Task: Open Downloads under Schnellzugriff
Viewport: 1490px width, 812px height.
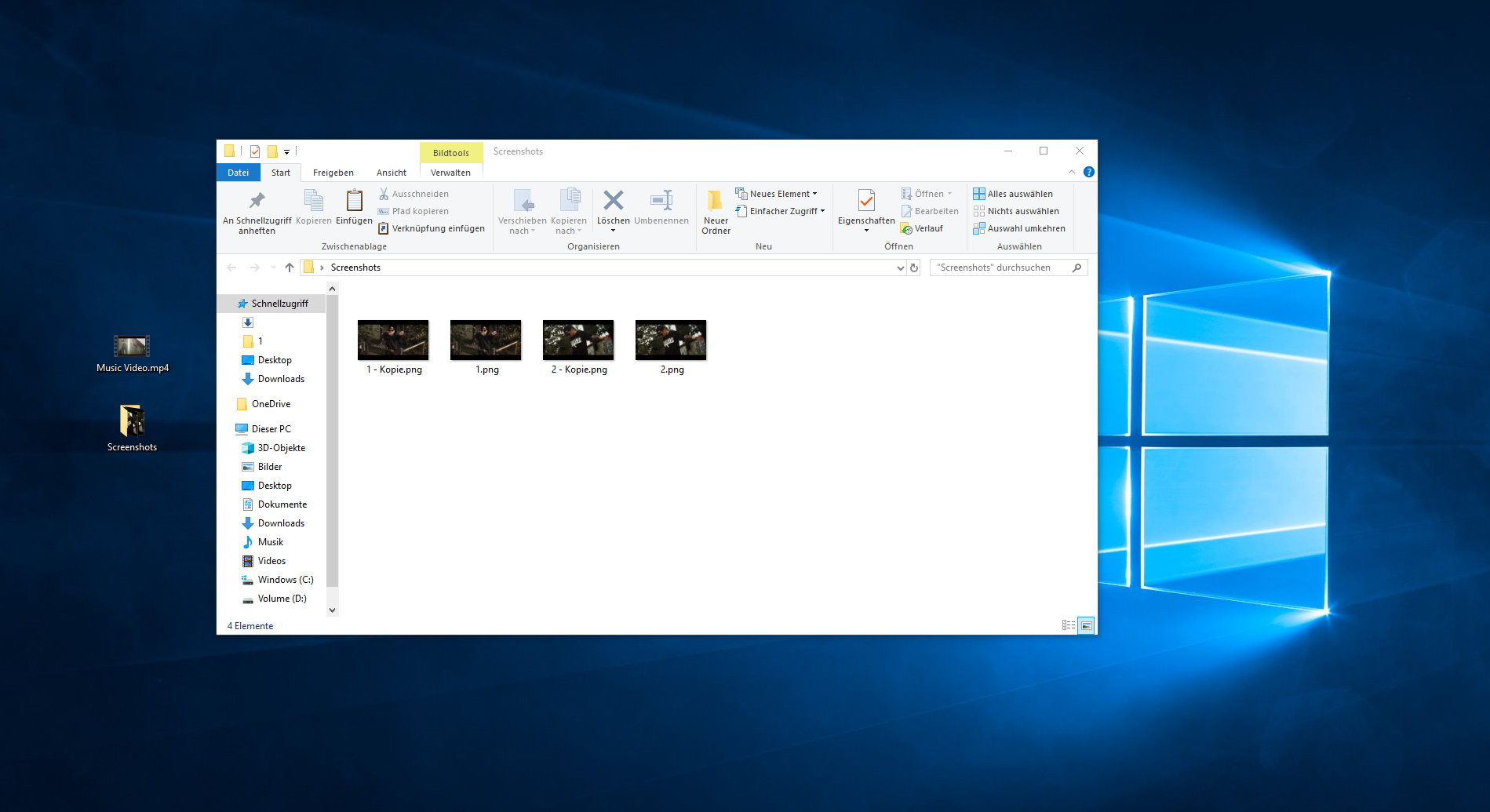Action: click(271, 379)
